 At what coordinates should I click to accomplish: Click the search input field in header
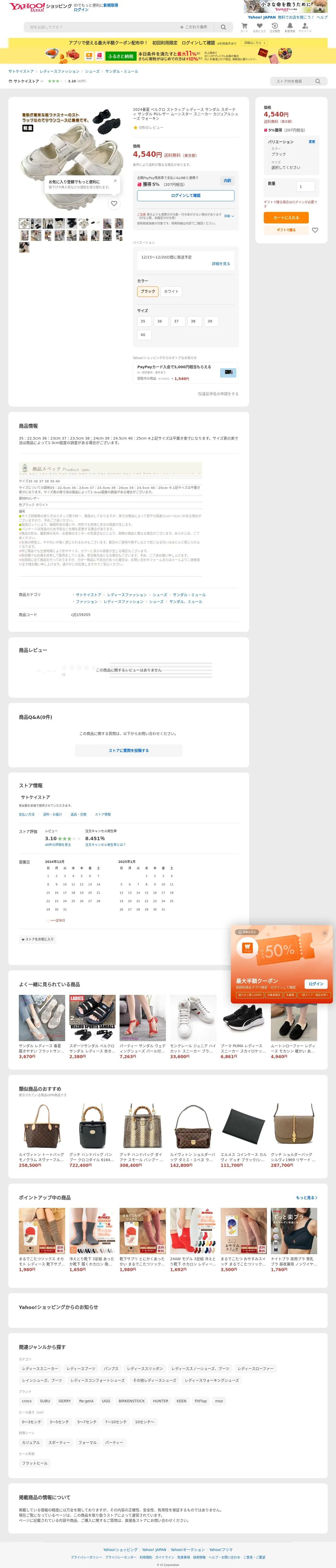coord(101,27)
